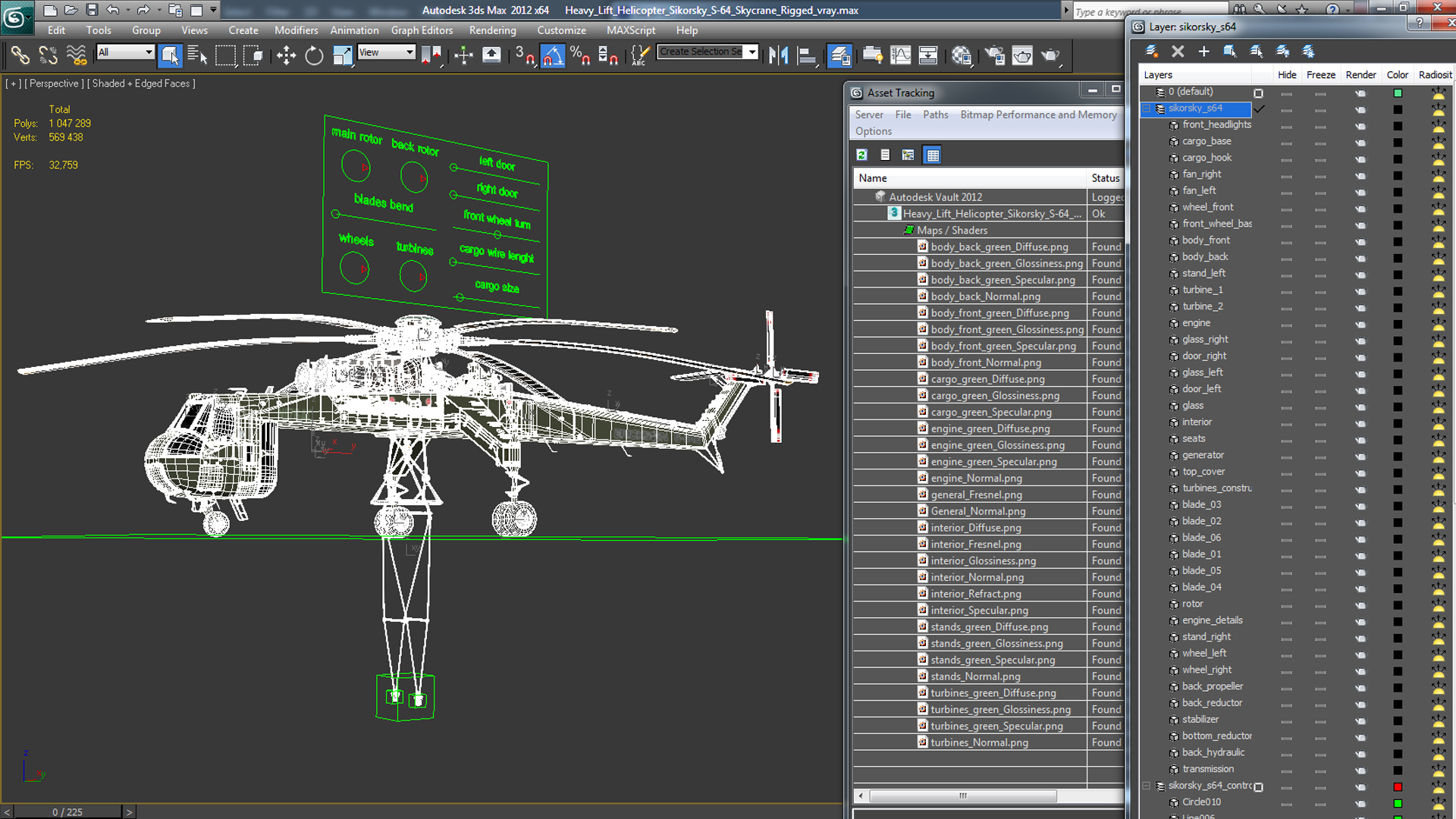This screenshot has height=819, width=1456.
Task: Click the Unlink Selection tool
Action: (49, 55)
